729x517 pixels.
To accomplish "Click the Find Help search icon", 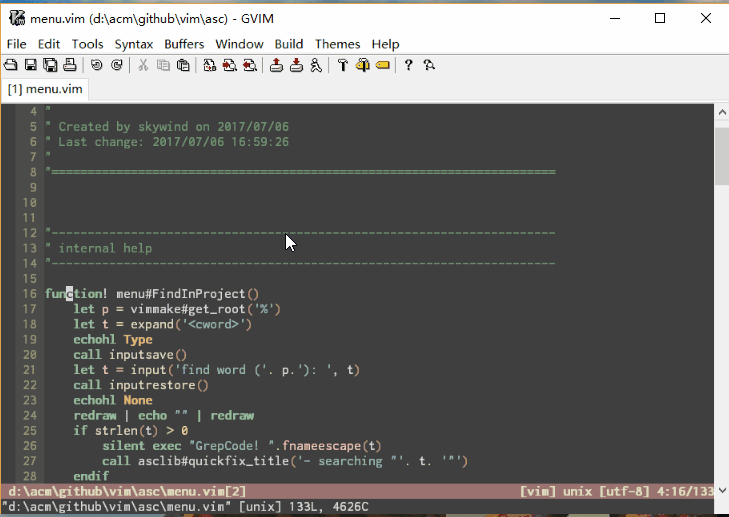I will pos(429,65).
